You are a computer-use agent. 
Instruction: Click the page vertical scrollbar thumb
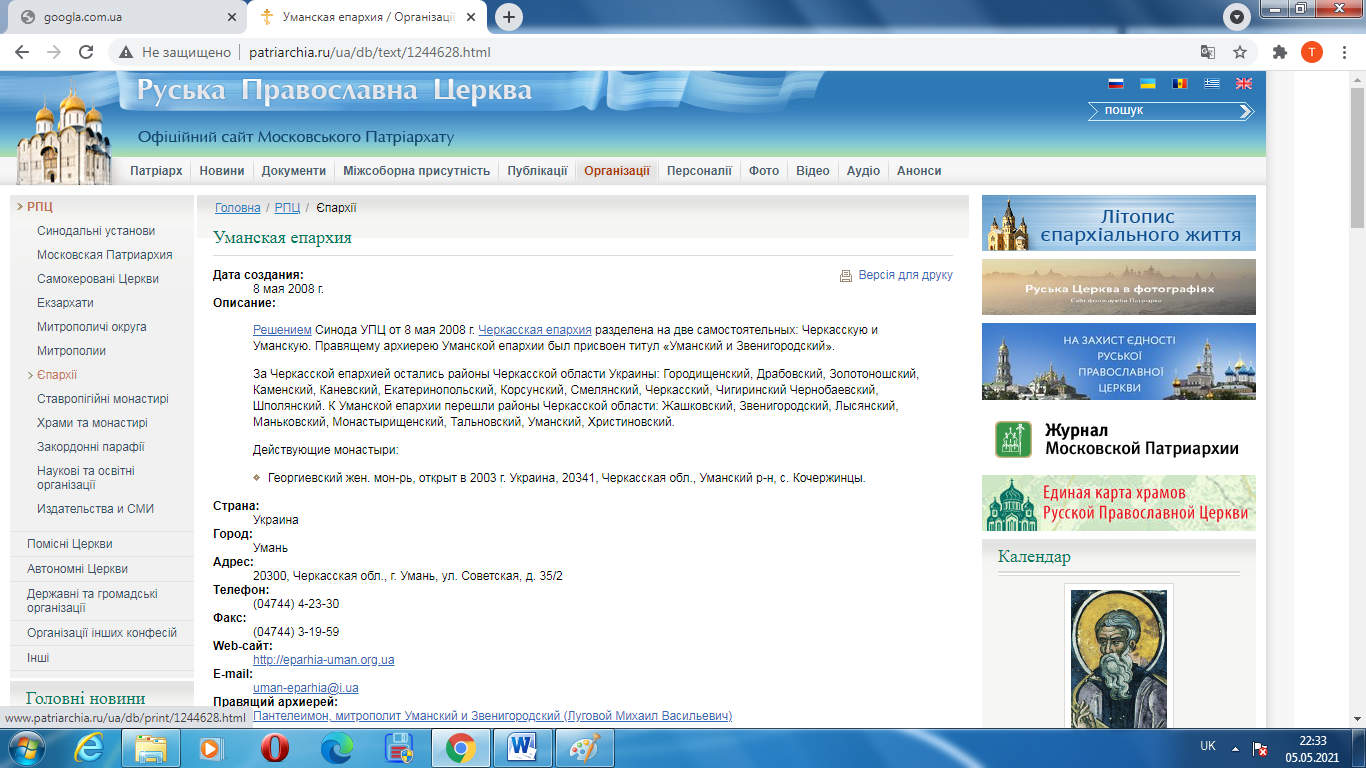click(x=1357, y=160)
